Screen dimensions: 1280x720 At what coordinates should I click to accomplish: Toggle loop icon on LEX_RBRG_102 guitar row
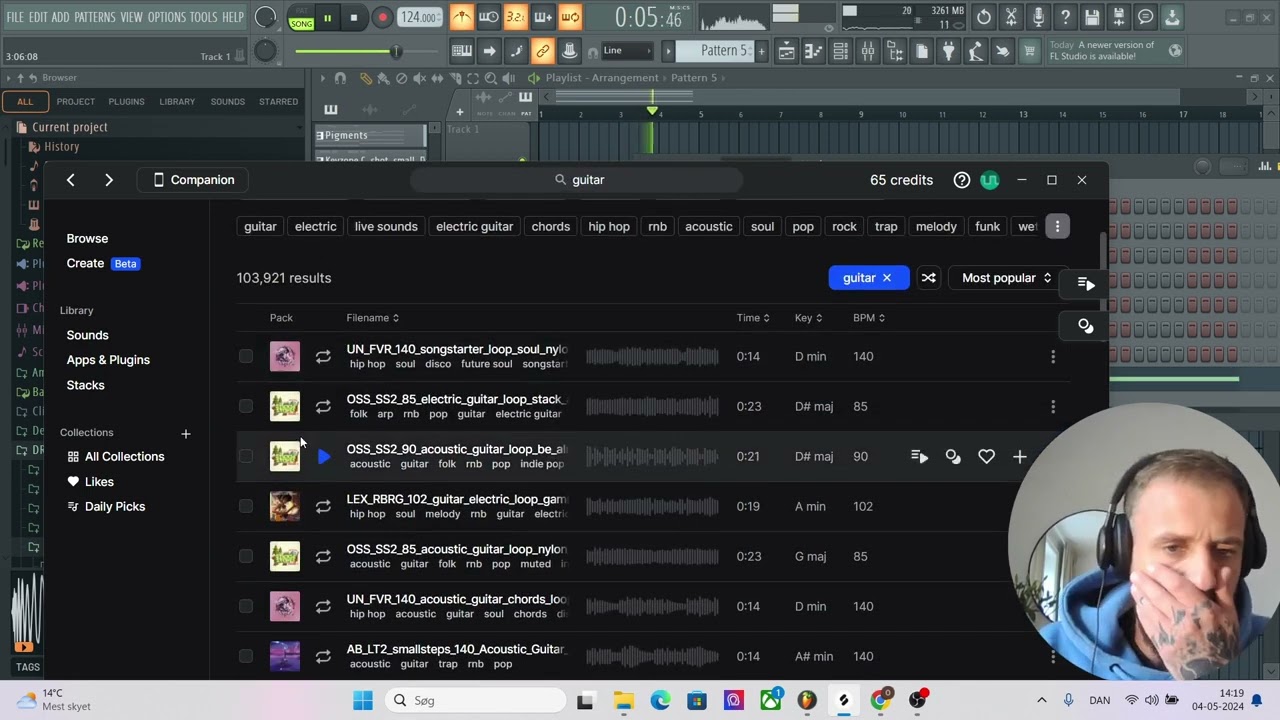(x=323, y=506)
